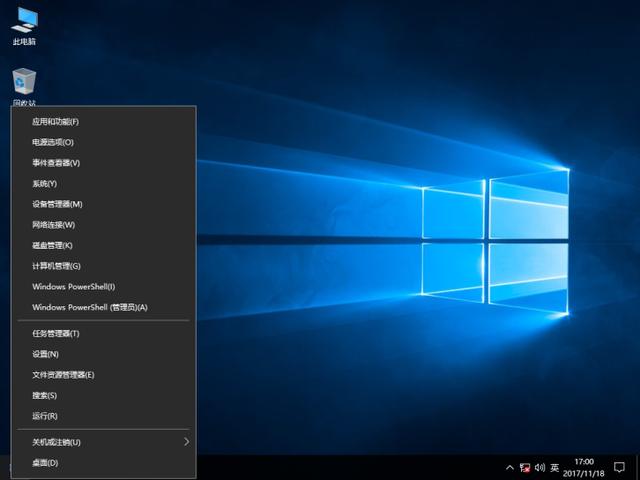This screenshot has height=480, width=640.
Task: Select the 此电脑 desktop icon
Action: pyautogui.click(x=24, y=26)
